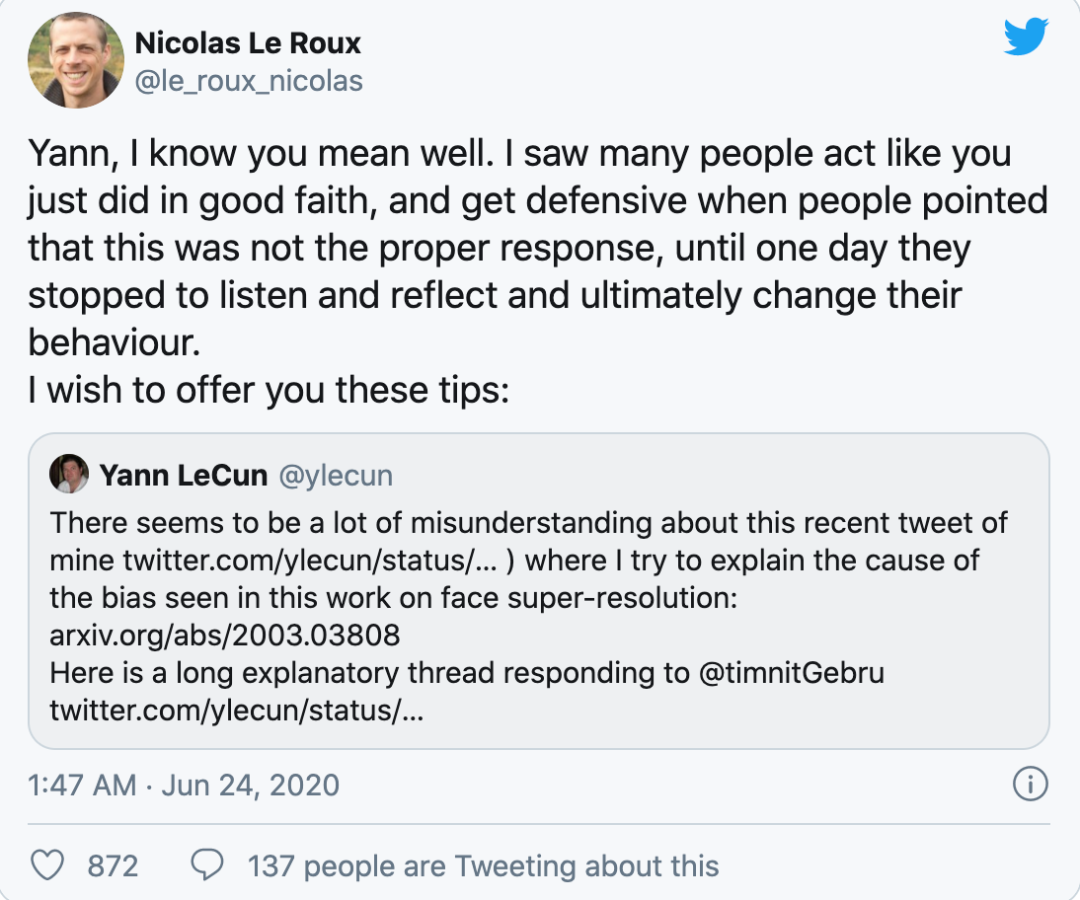Image resolution: width=1080 pixels, height=900 pixels.
Task: Open Nicolas Le Roux's profile photo
Action: tap(75, 61)
